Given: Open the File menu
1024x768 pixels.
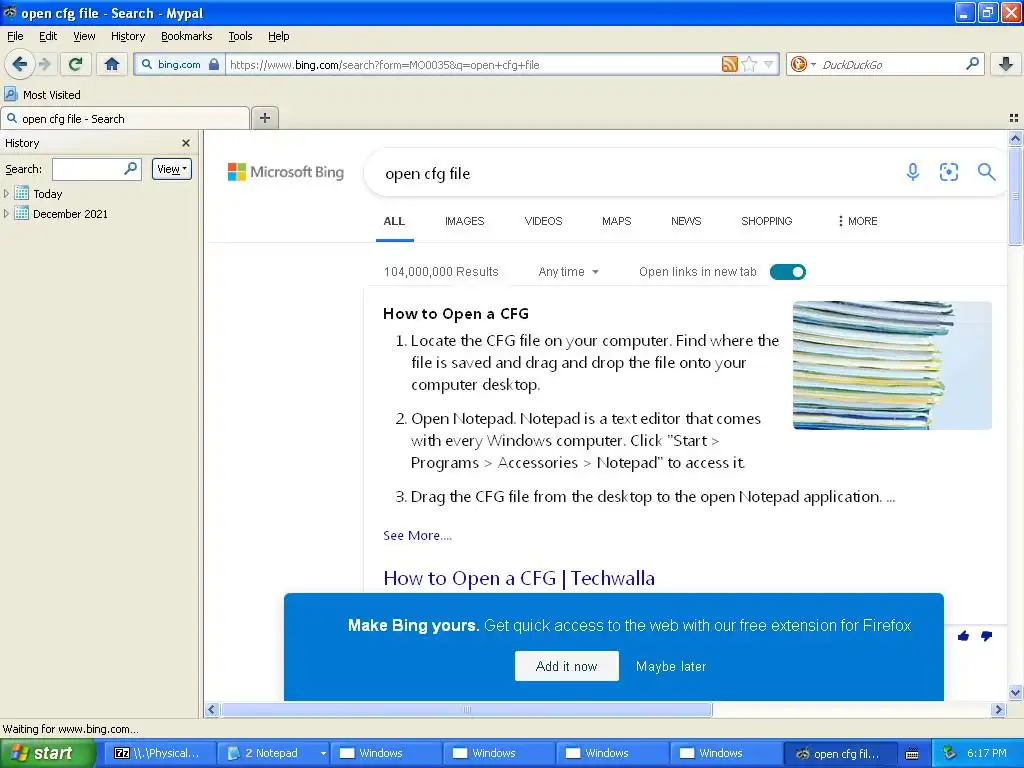Looking at the screenshot, I should point(15,36).
